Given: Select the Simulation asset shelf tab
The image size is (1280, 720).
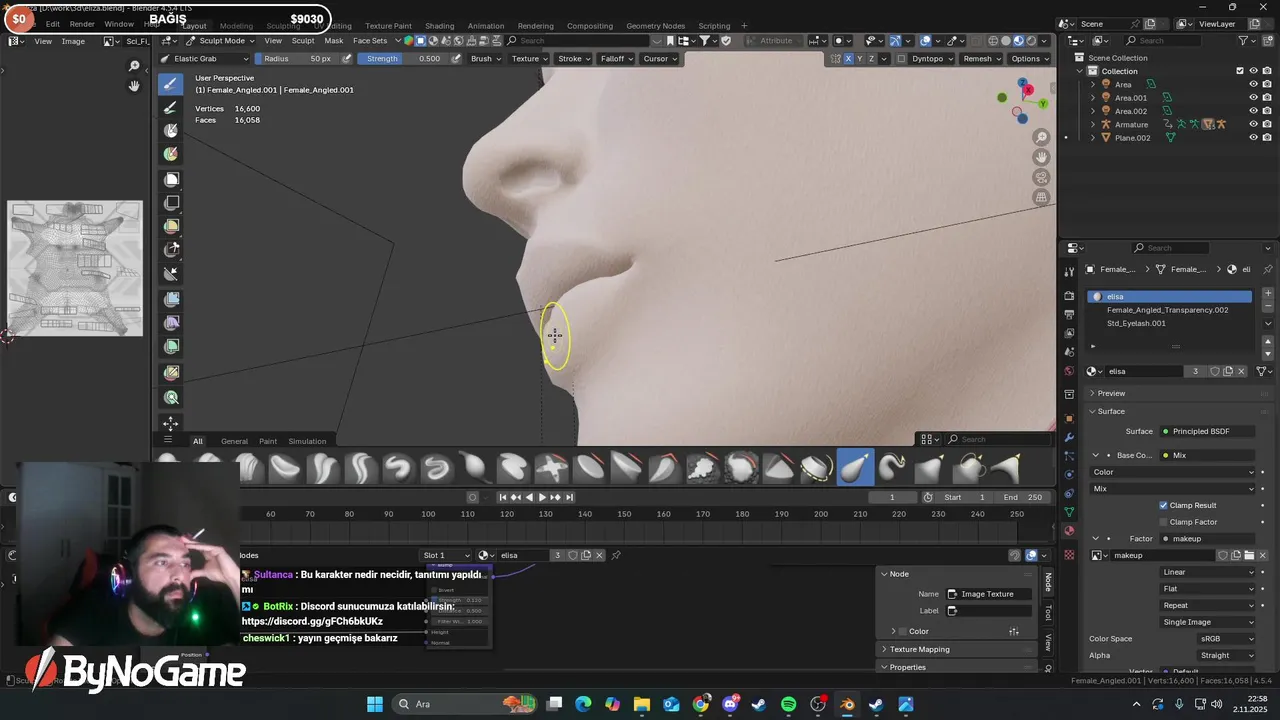Looking at the screenshot, I should pyautogui.click(x=307, y=441).
